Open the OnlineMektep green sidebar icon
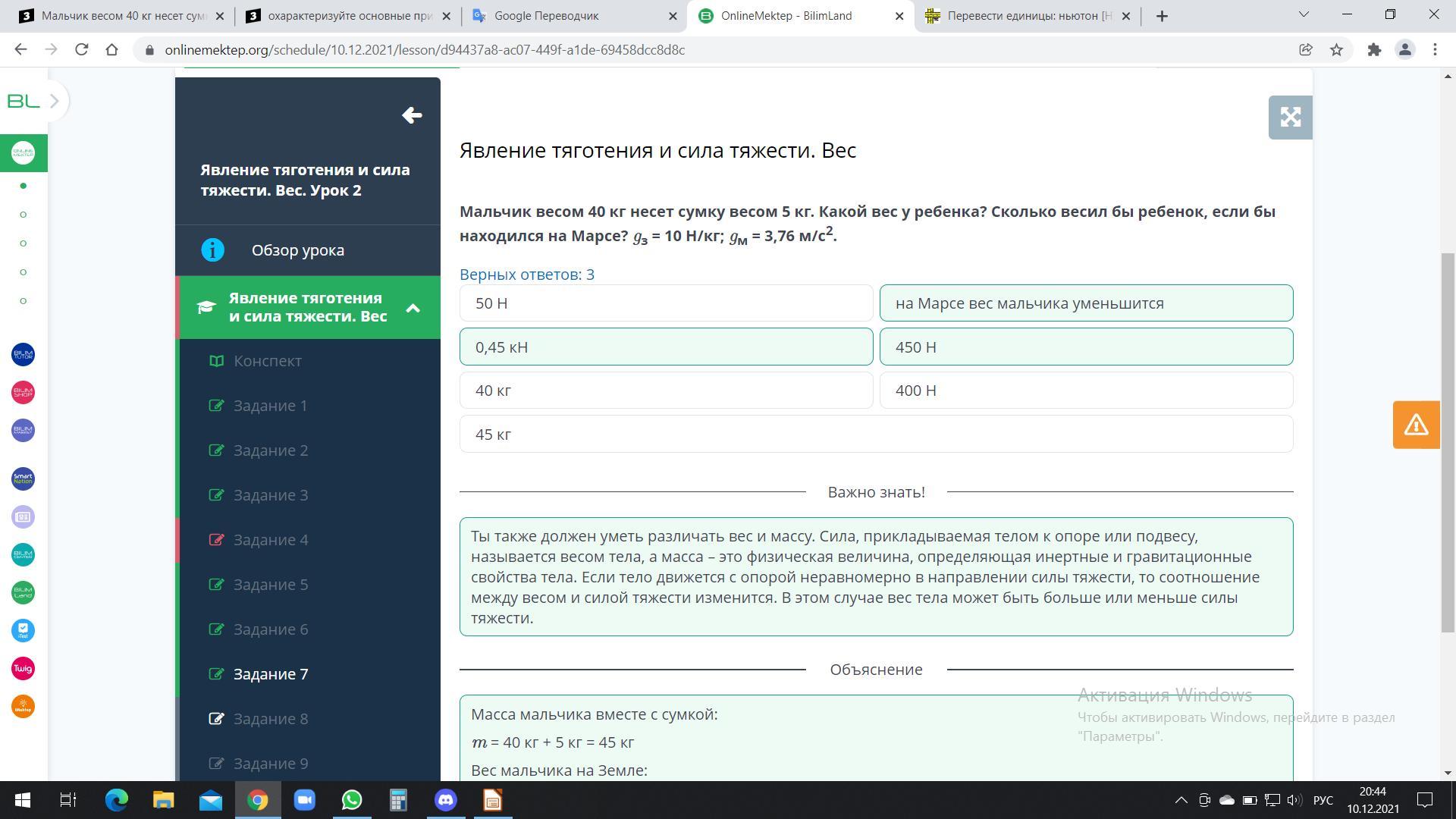Screen dimensions: 1456x819 point(24,153)
